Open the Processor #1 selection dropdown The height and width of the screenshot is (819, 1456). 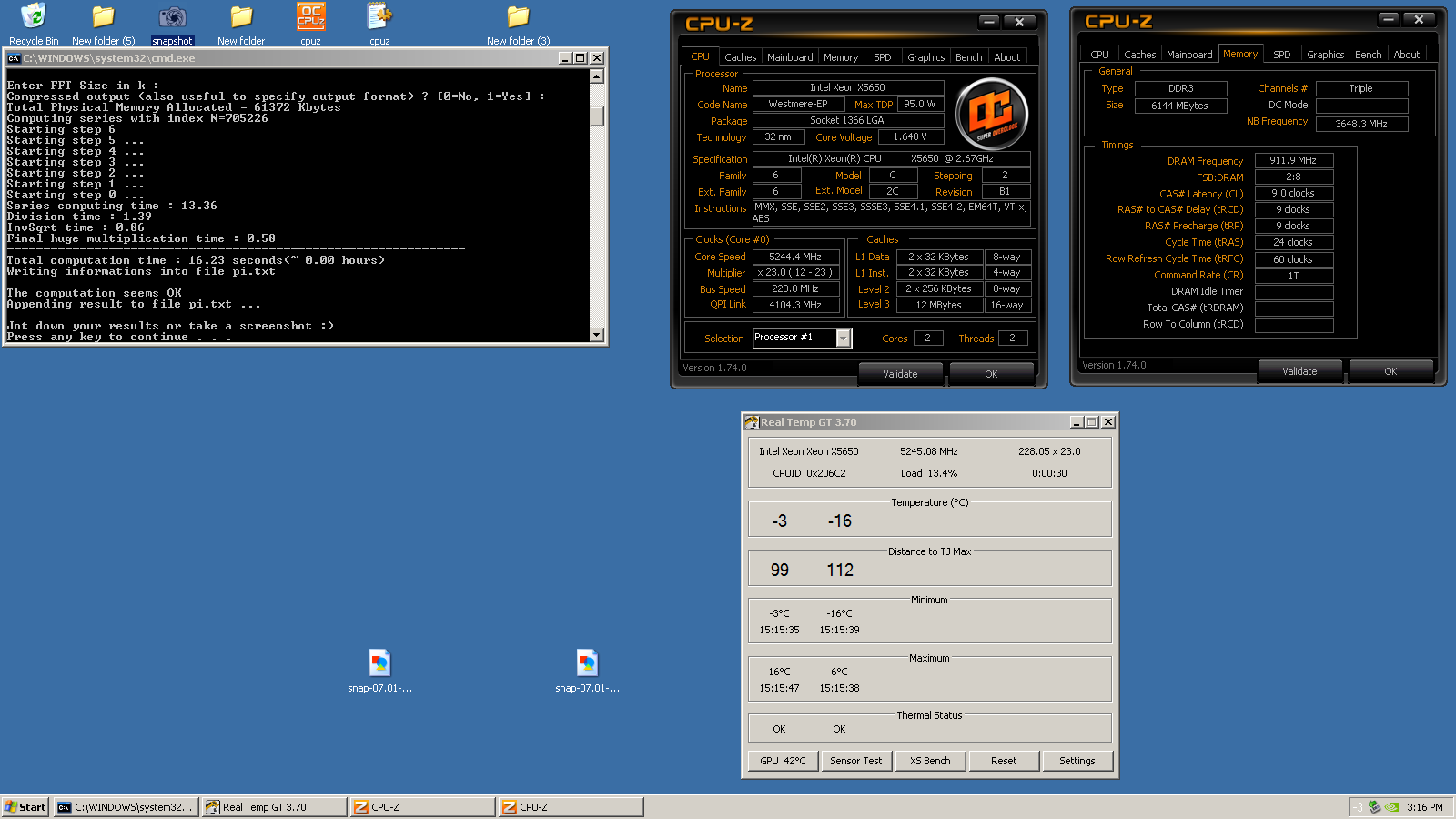[x=844, y=339]
